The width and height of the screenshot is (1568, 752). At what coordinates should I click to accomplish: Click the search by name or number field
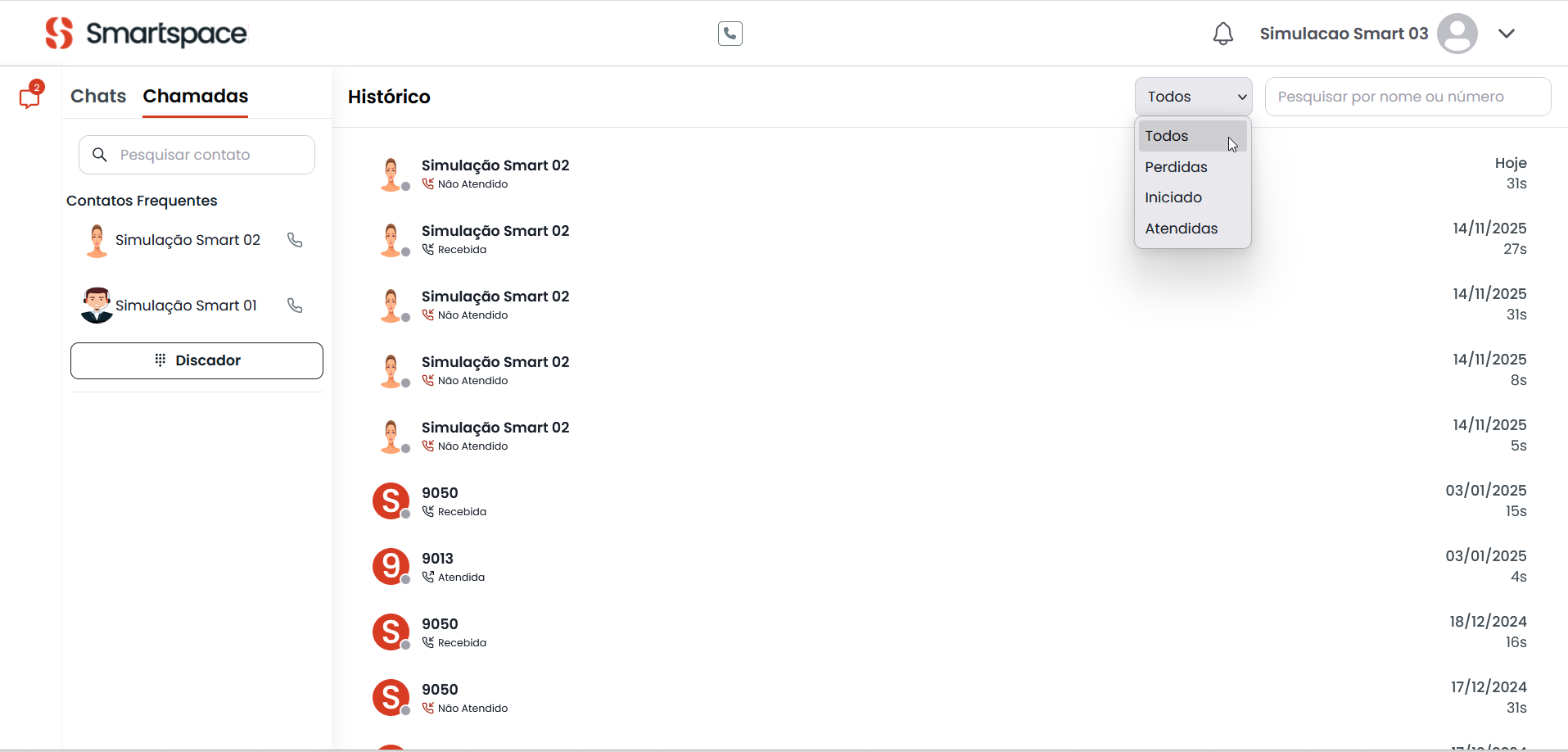tap(1408, 97)
